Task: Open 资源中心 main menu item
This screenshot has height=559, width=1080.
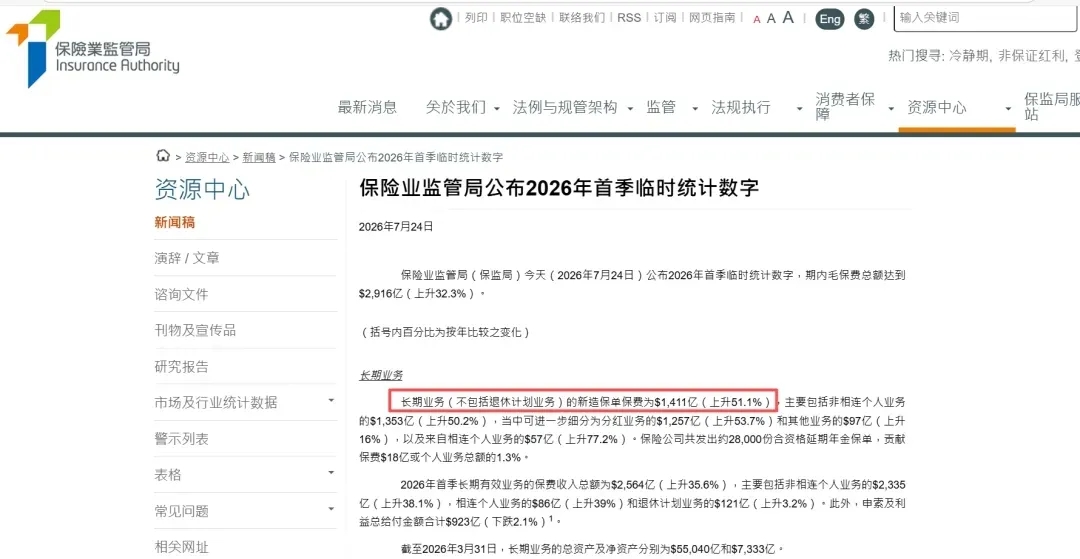Action: (937, 107)
